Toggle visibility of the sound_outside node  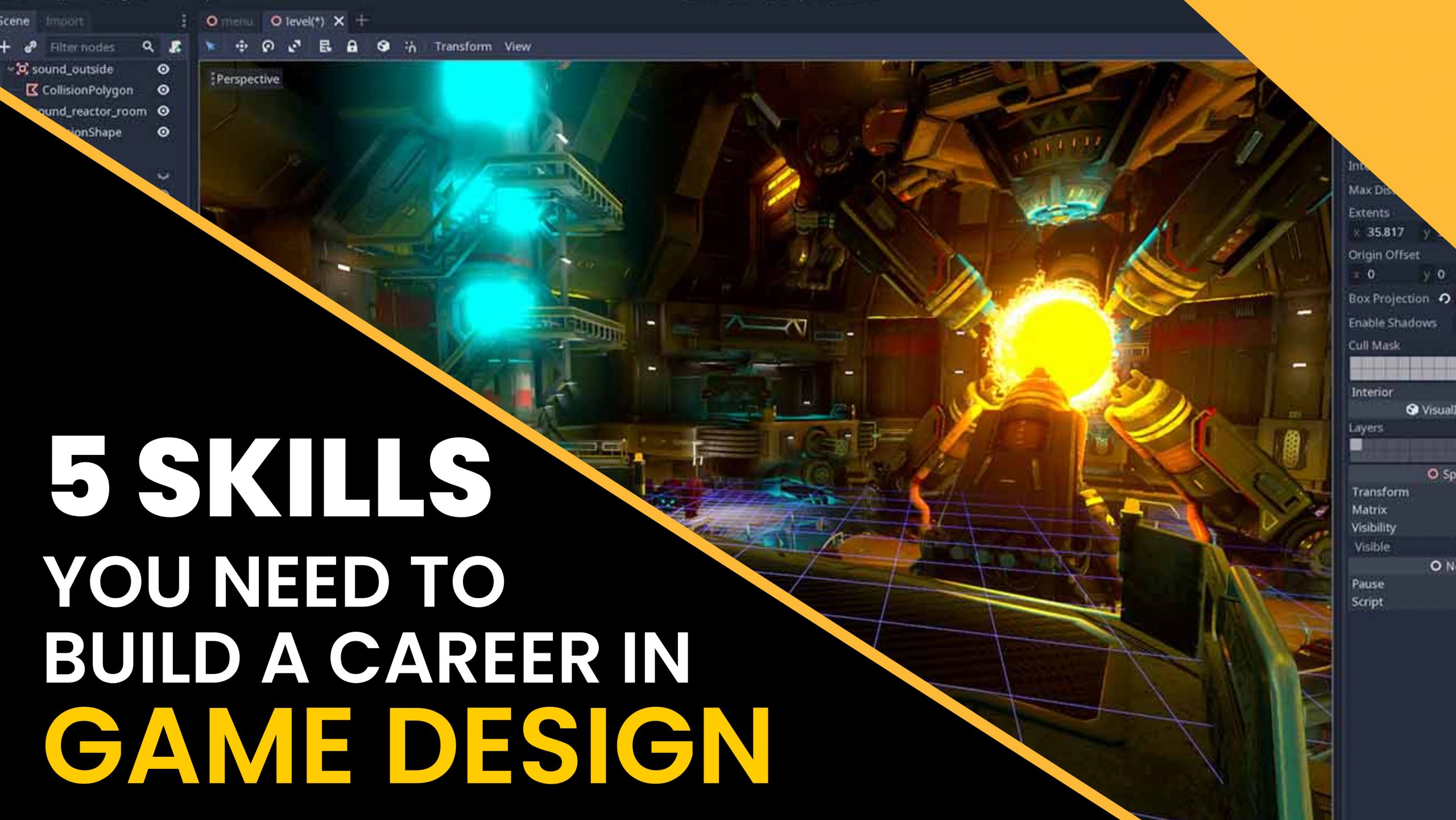tap(163, 69)
